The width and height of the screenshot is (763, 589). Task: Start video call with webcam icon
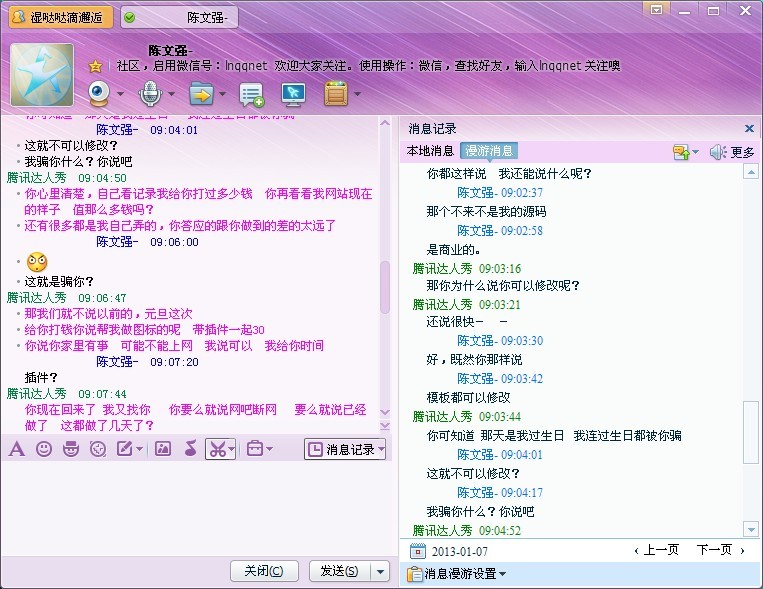tap(99, 93)
